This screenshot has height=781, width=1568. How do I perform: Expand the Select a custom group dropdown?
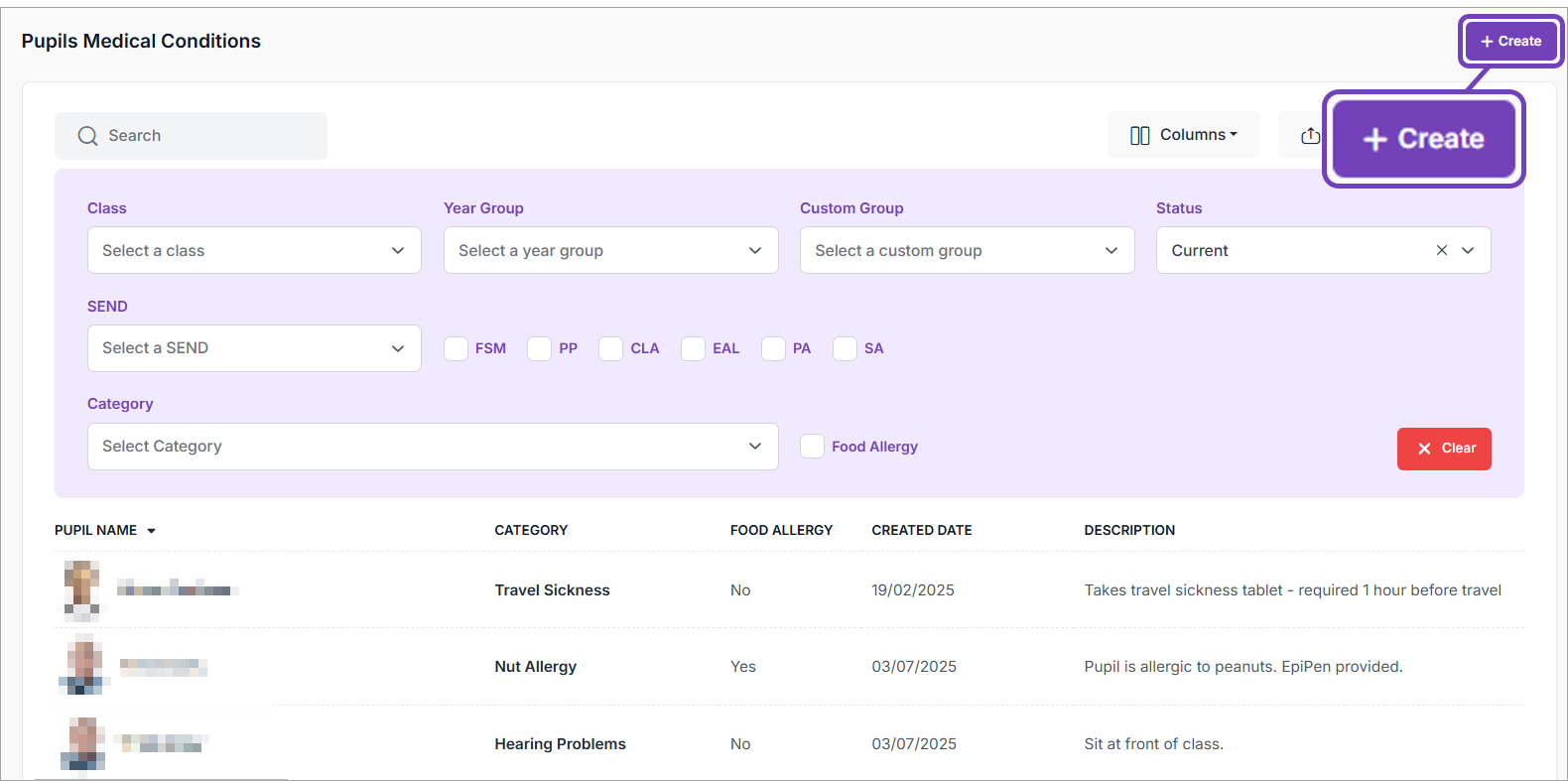(967, 250)
